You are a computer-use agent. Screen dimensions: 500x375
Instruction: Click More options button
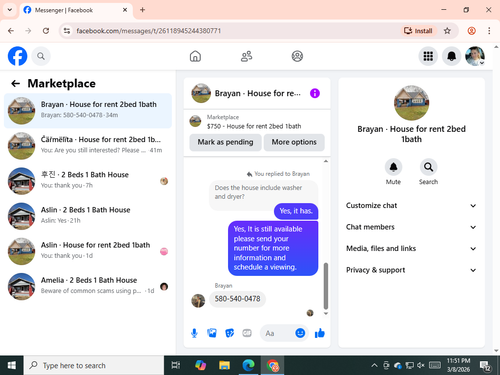pos(294,142)
